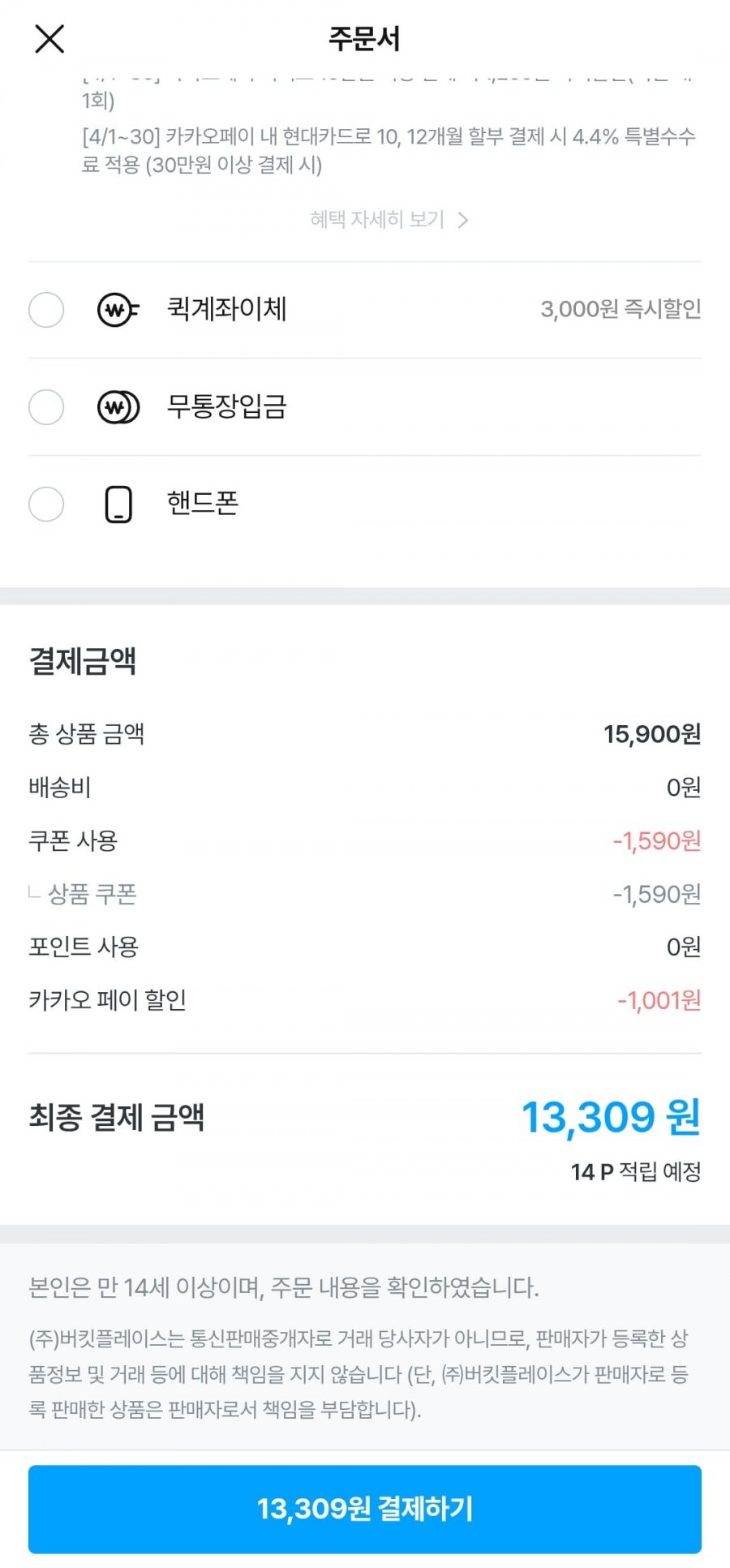The image size is (730, 1568).
Task: Expand 혜택 자세히 보기 chevron arrow
Action: [x=463, y=220]
